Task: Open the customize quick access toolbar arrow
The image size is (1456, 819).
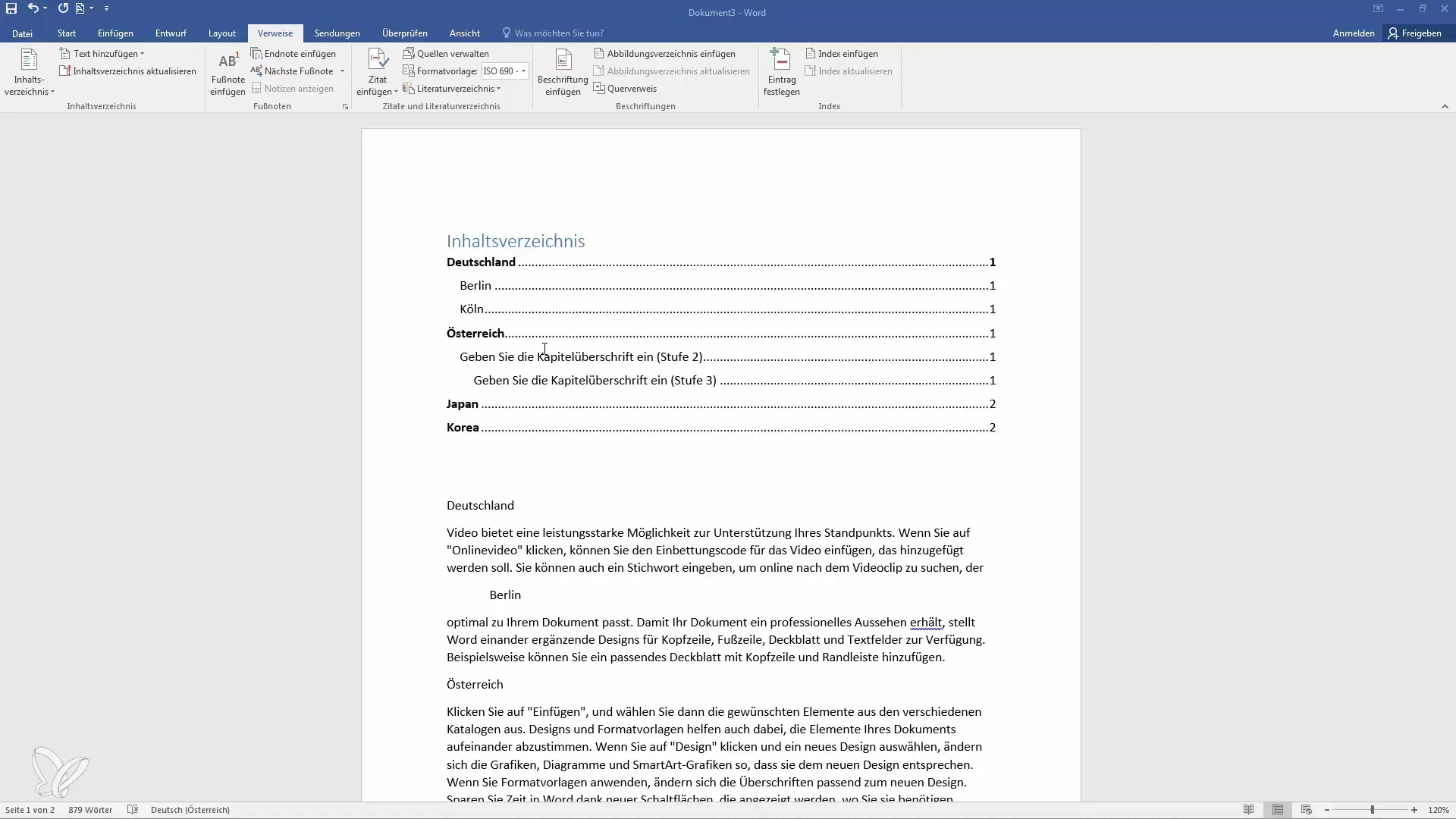Action: click(x=106, y=8)
